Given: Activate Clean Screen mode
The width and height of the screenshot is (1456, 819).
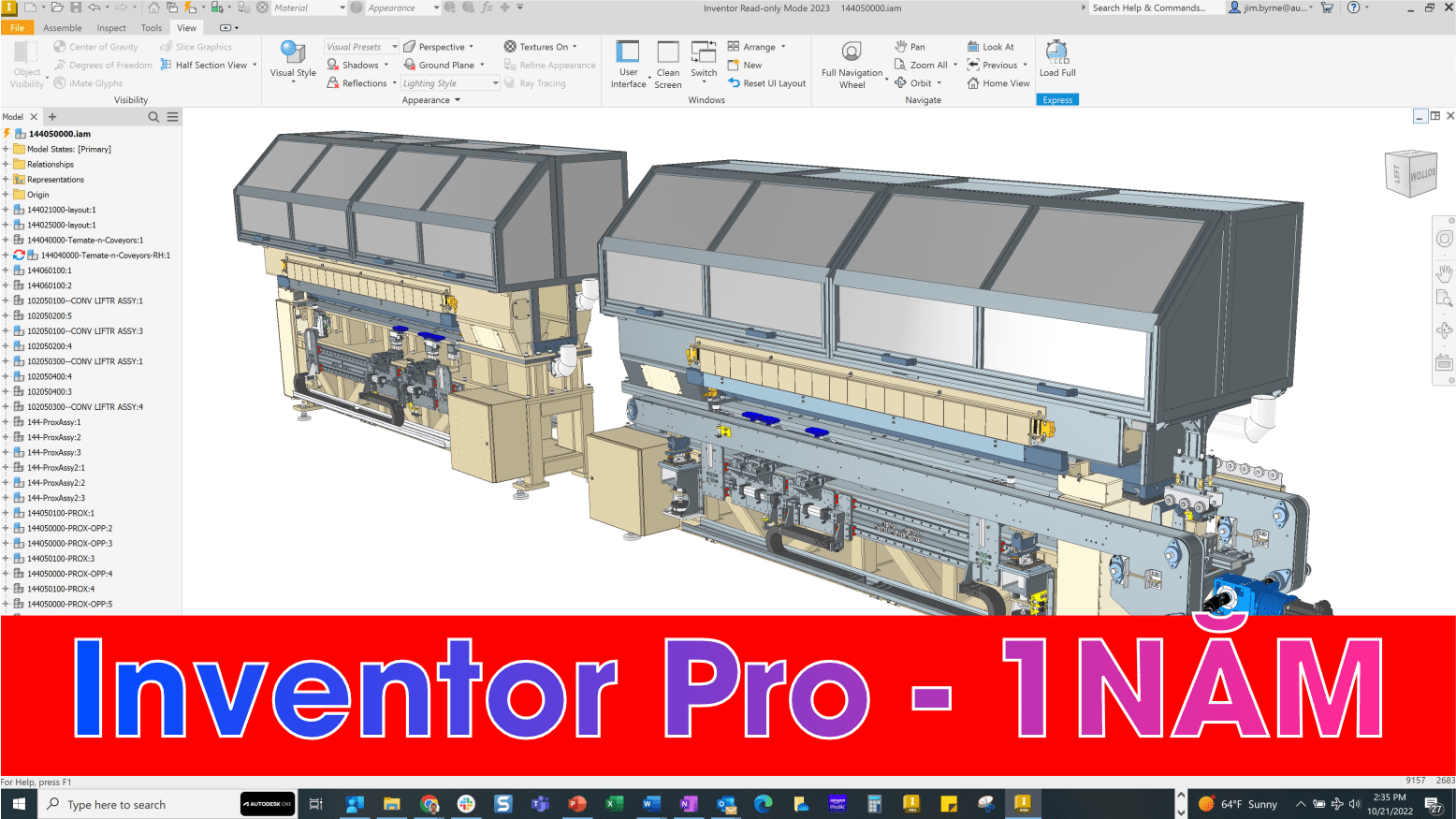Looking at the screenshot, I should 668,65.
